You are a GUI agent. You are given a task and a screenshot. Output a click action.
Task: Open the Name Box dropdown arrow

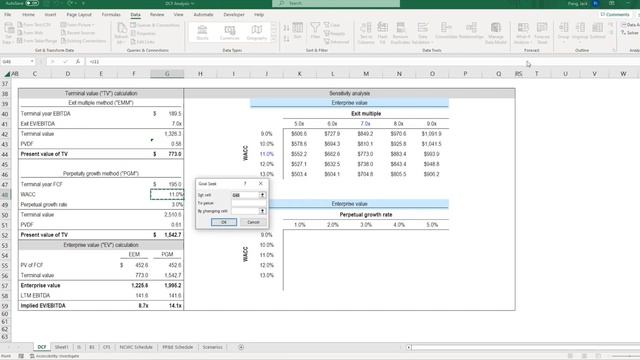[x=32, y=62]
